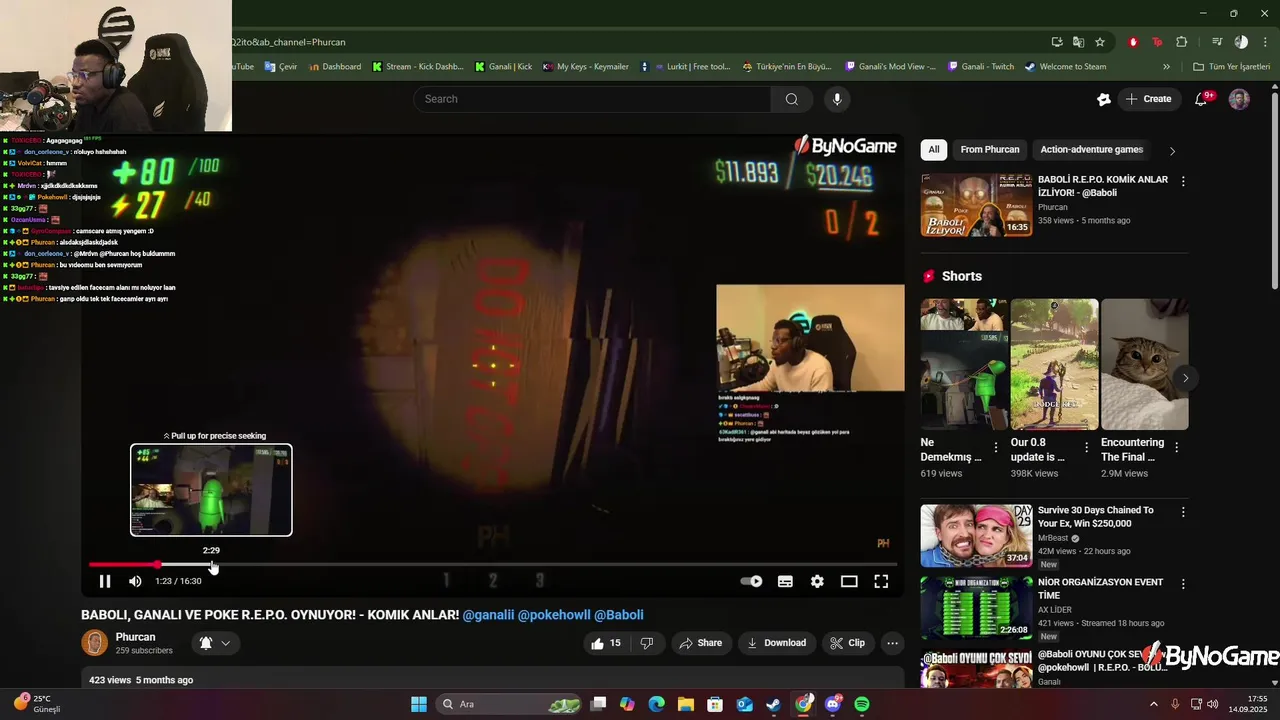Open more actions ellipsis menu

pyautogui.click(x=893, y=643)
